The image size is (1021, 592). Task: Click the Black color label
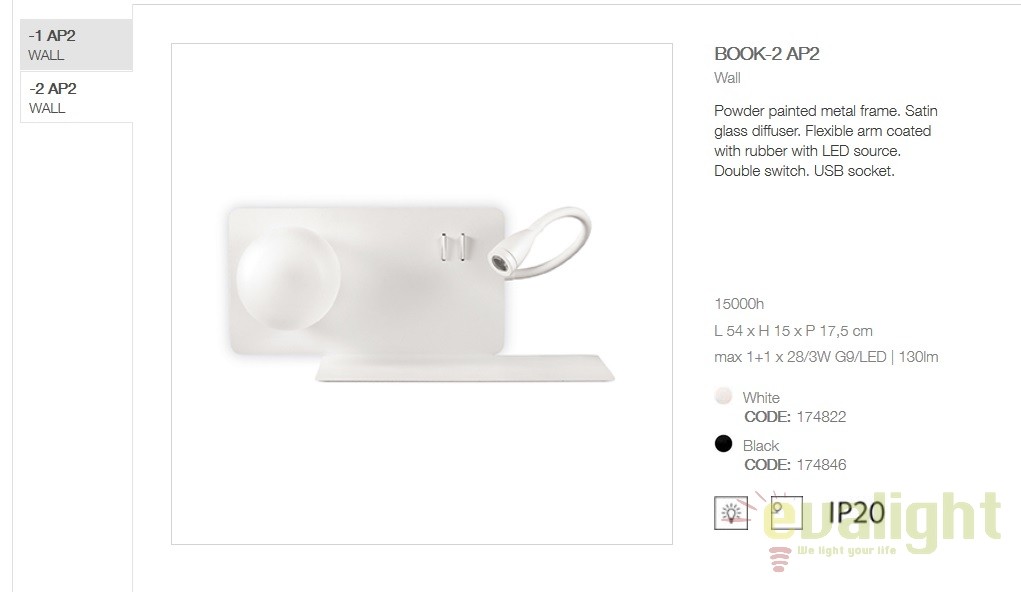coord(761,445)
